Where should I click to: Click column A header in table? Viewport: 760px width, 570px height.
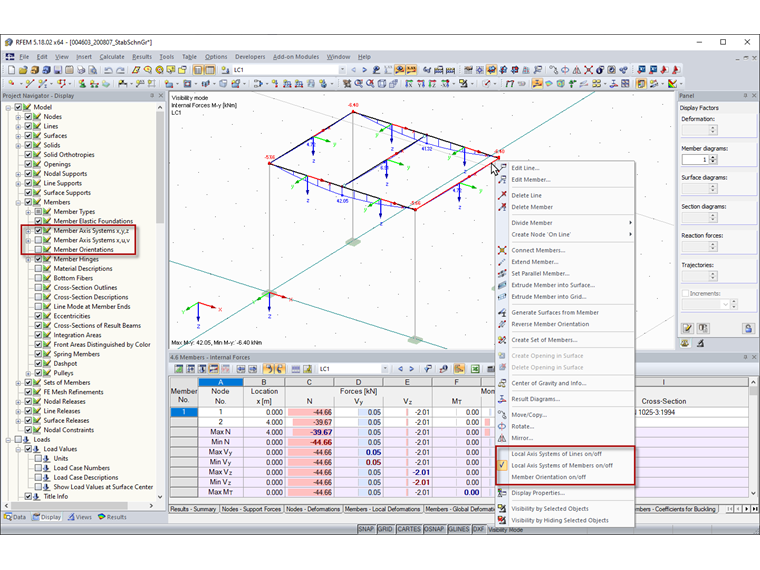(x=221, y=382)
